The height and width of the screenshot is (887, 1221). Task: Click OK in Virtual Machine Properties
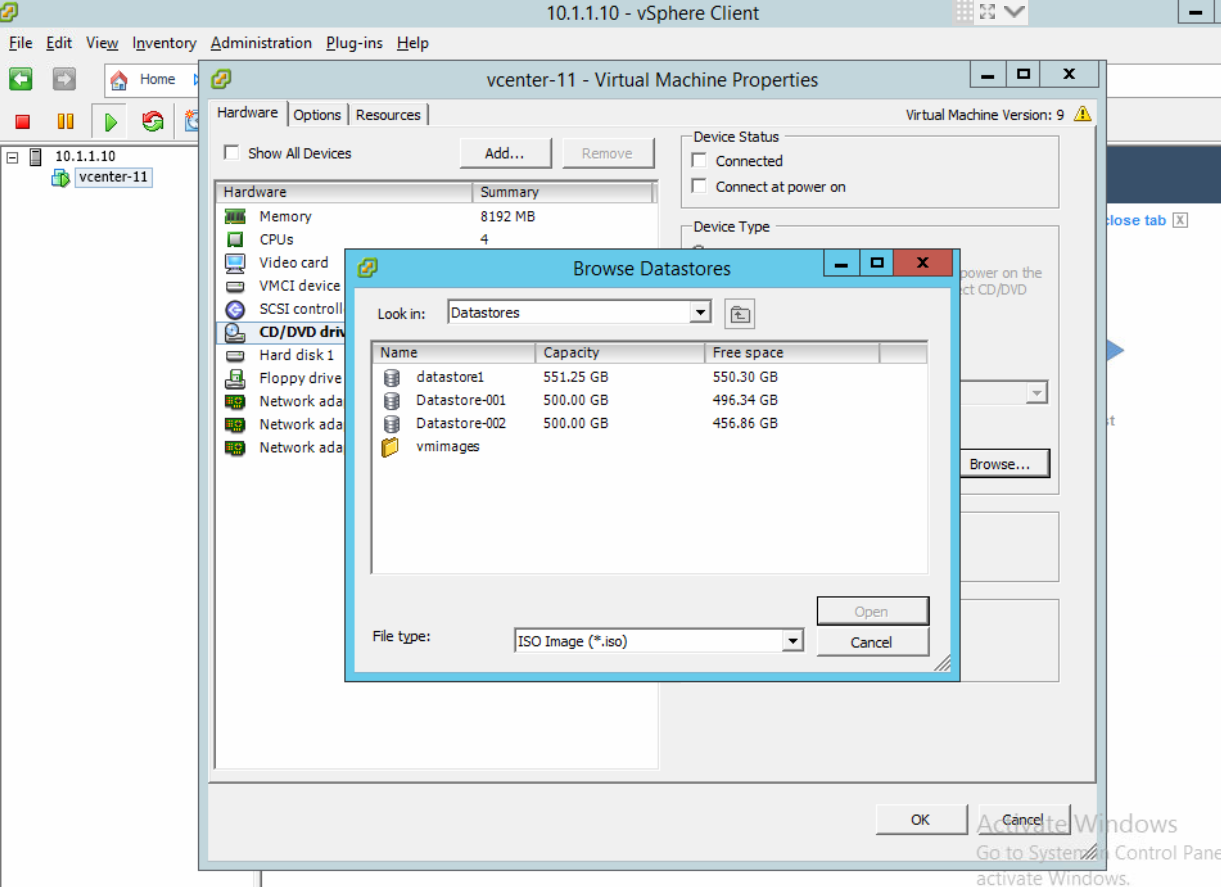[921, 819]
